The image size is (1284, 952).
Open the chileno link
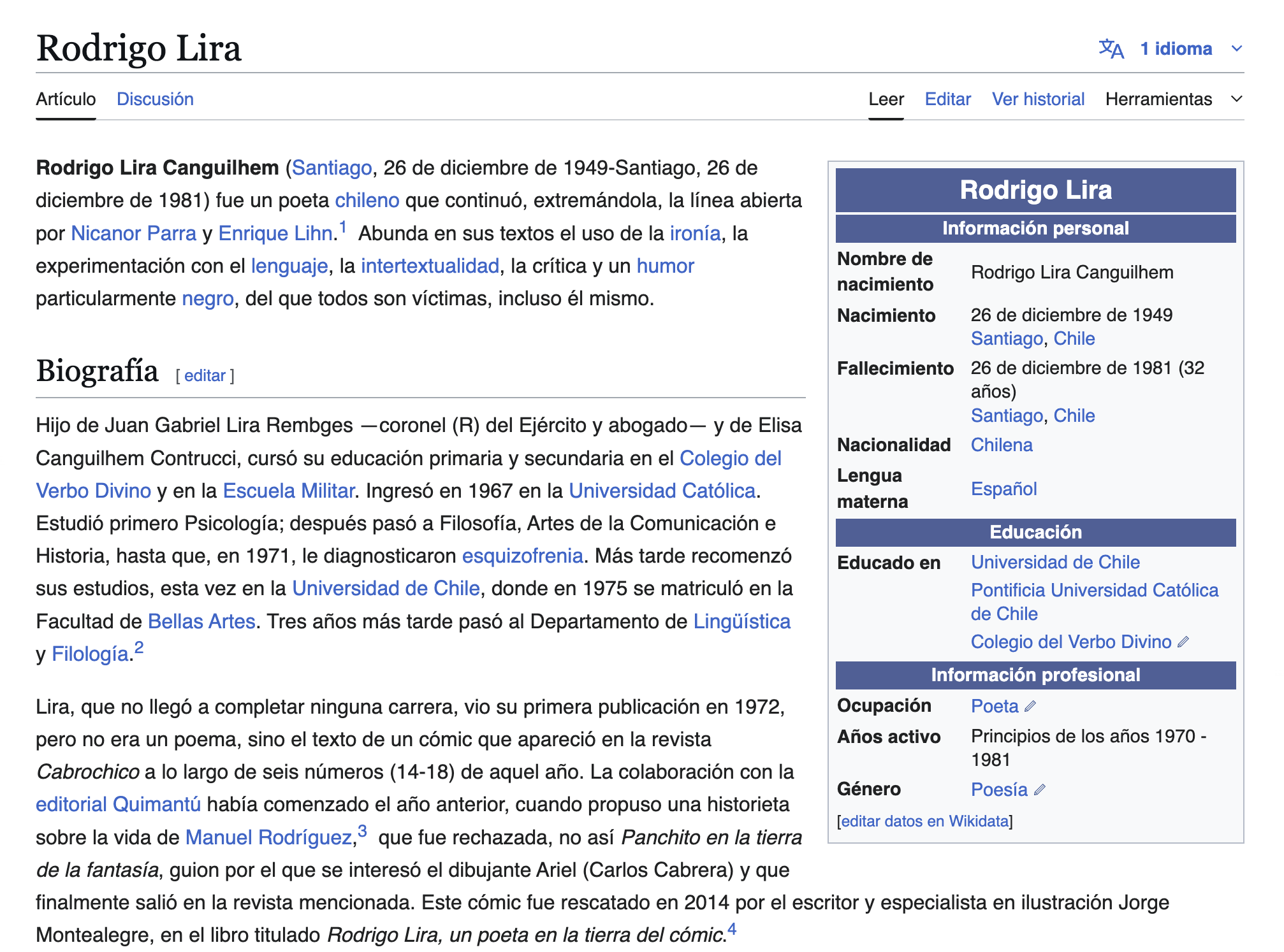point(367,201)
